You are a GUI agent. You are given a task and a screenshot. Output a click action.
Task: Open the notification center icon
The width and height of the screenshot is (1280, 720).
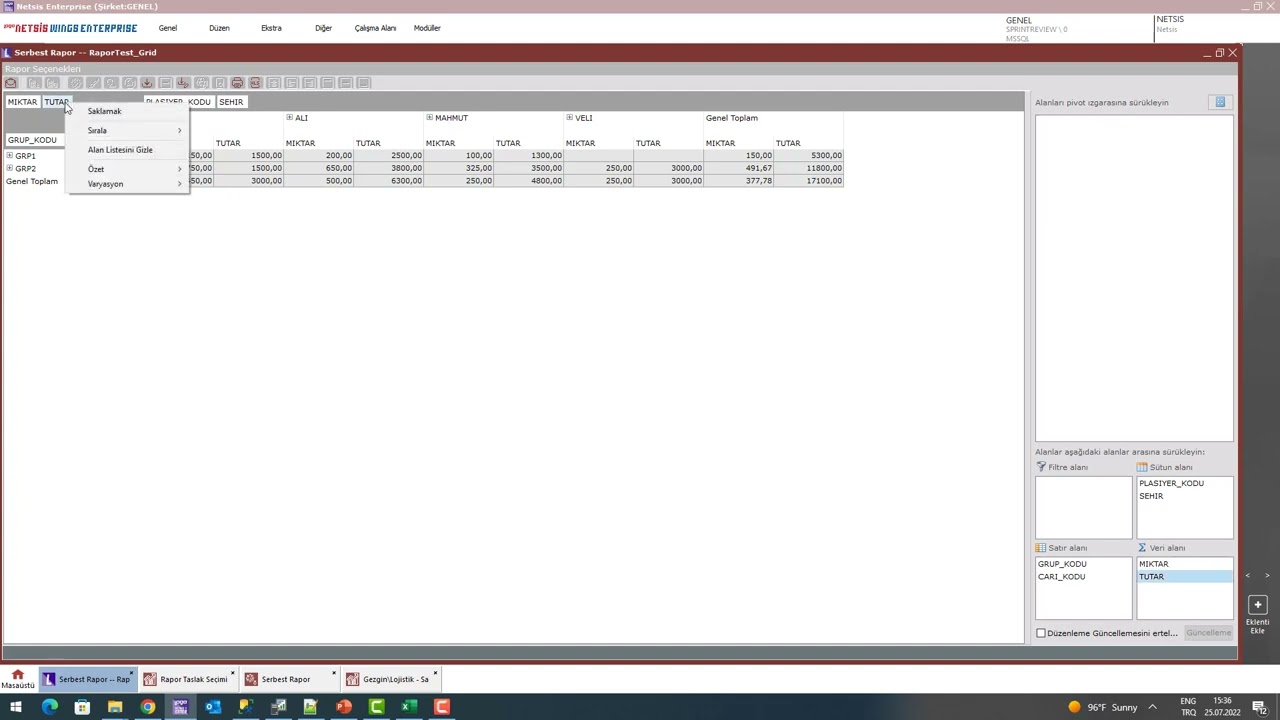click(1261, 707)
